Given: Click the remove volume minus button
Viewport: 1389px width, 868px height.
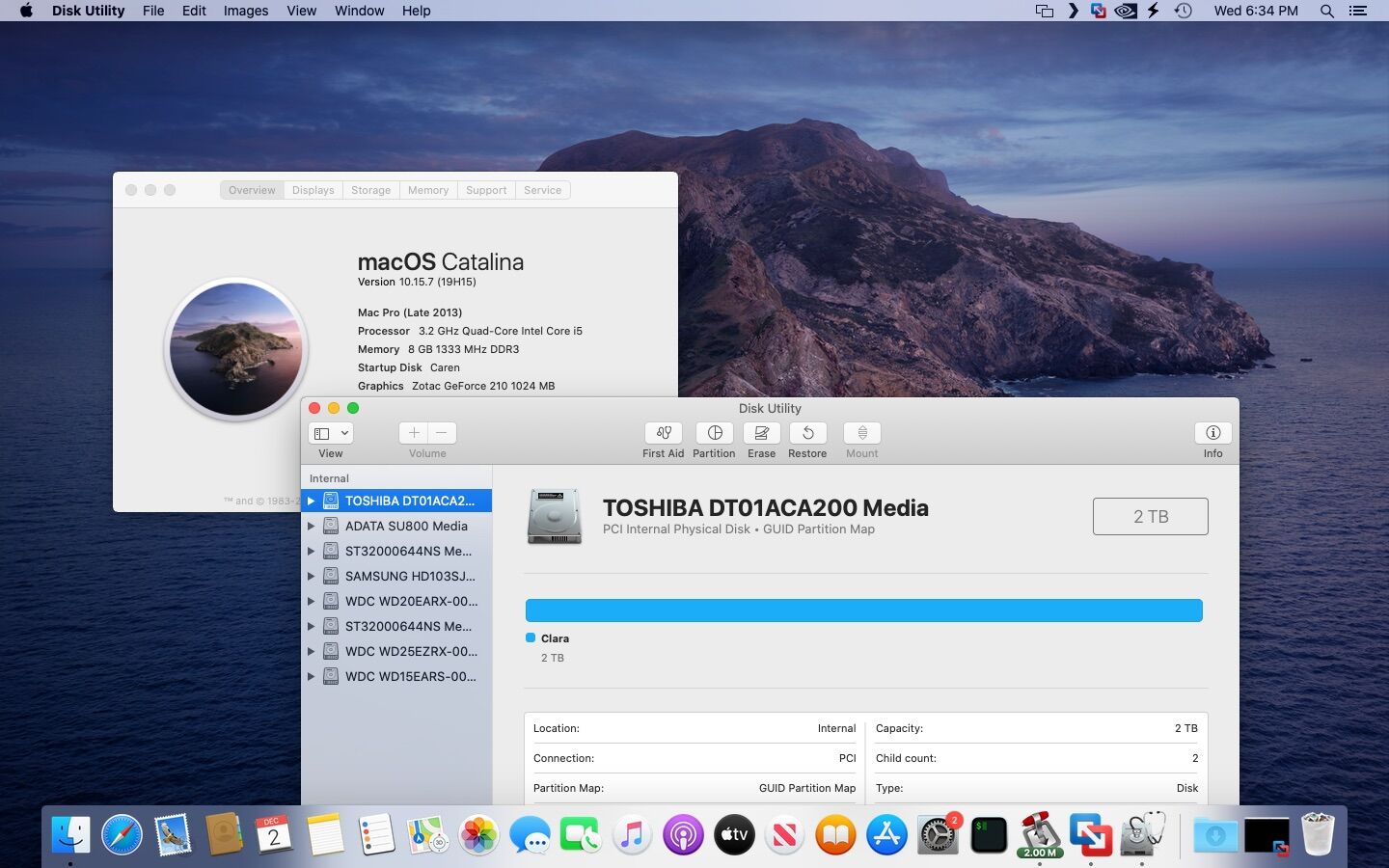Looking at the screenshot, I should 442,433.
